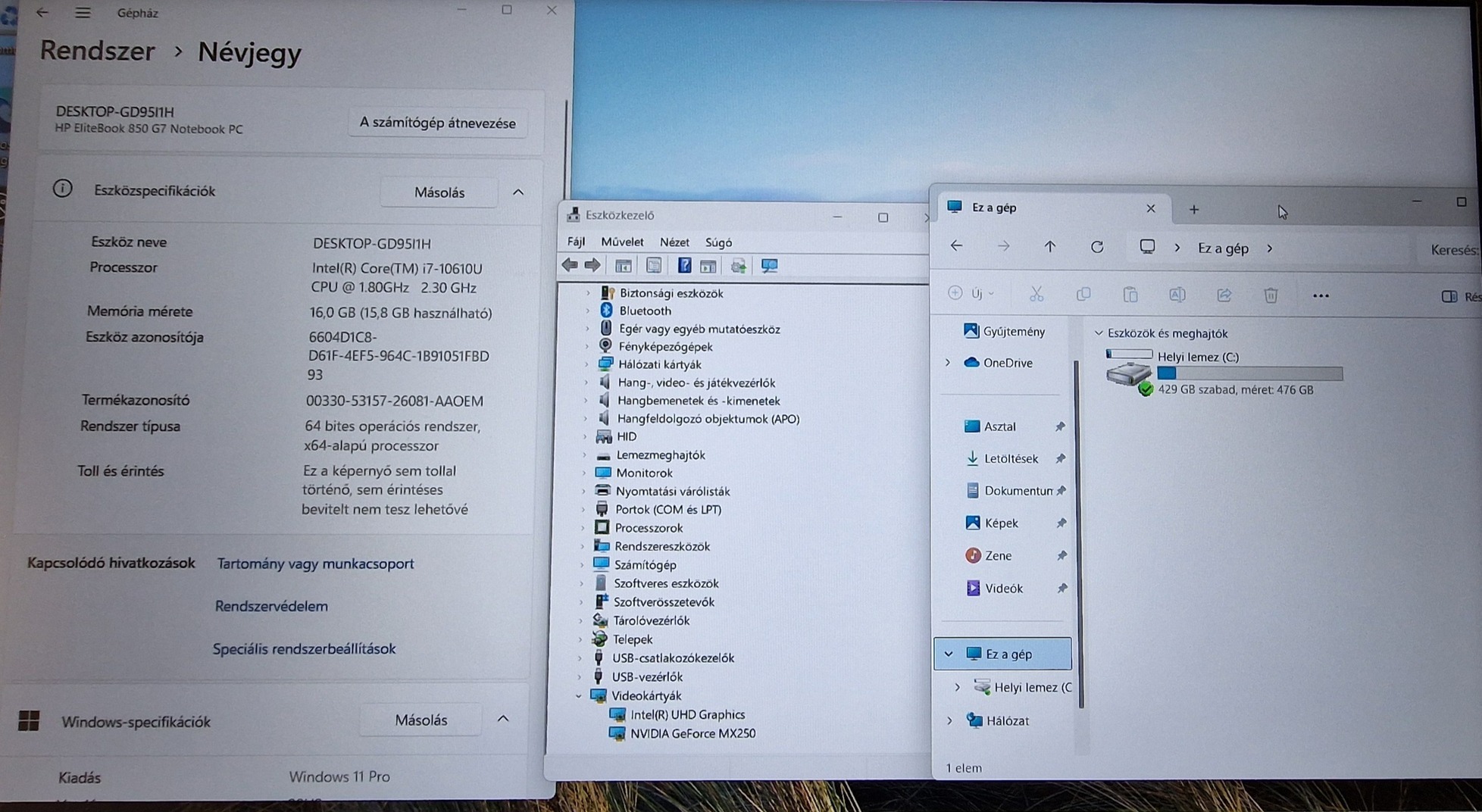The width and height of the screenshot is (1482, 812).
Task: Unpin Dokumentumok using its pin icon
Action: coord(1061,491)
